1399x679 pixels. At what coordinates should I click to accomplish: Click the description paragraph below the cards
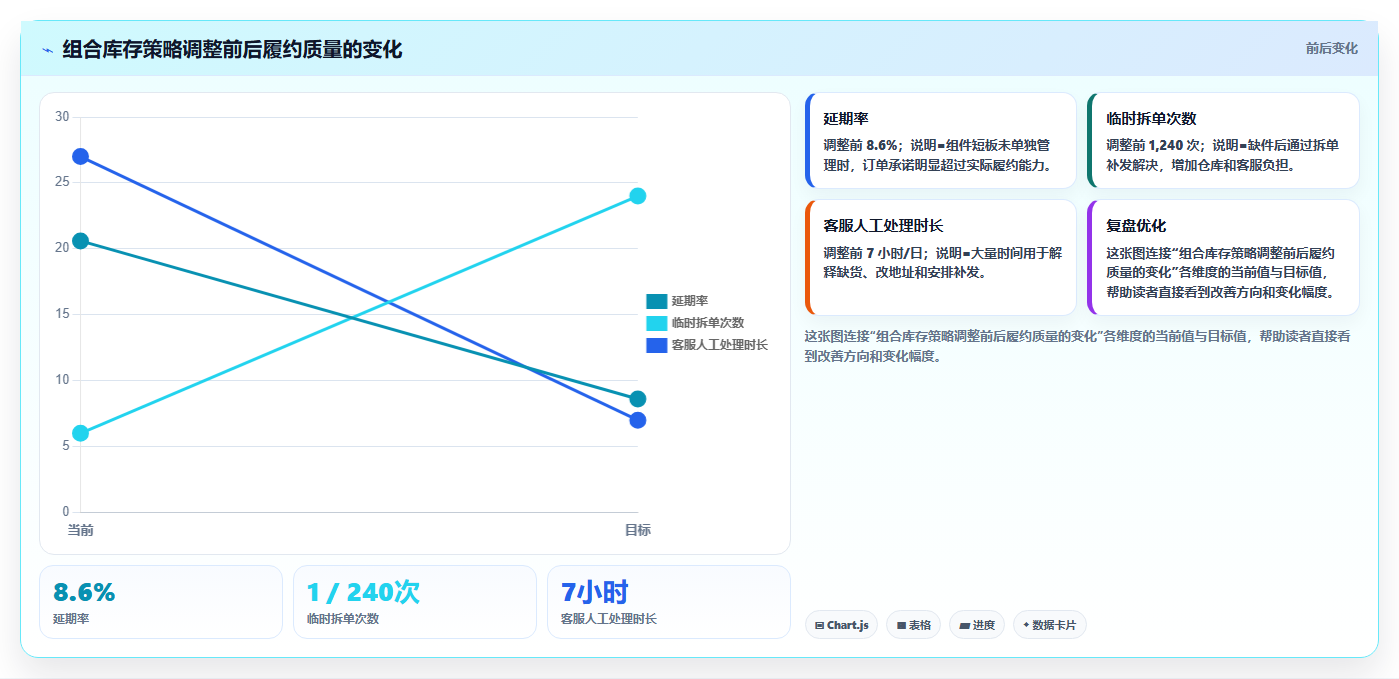[x=1078, y=346]
